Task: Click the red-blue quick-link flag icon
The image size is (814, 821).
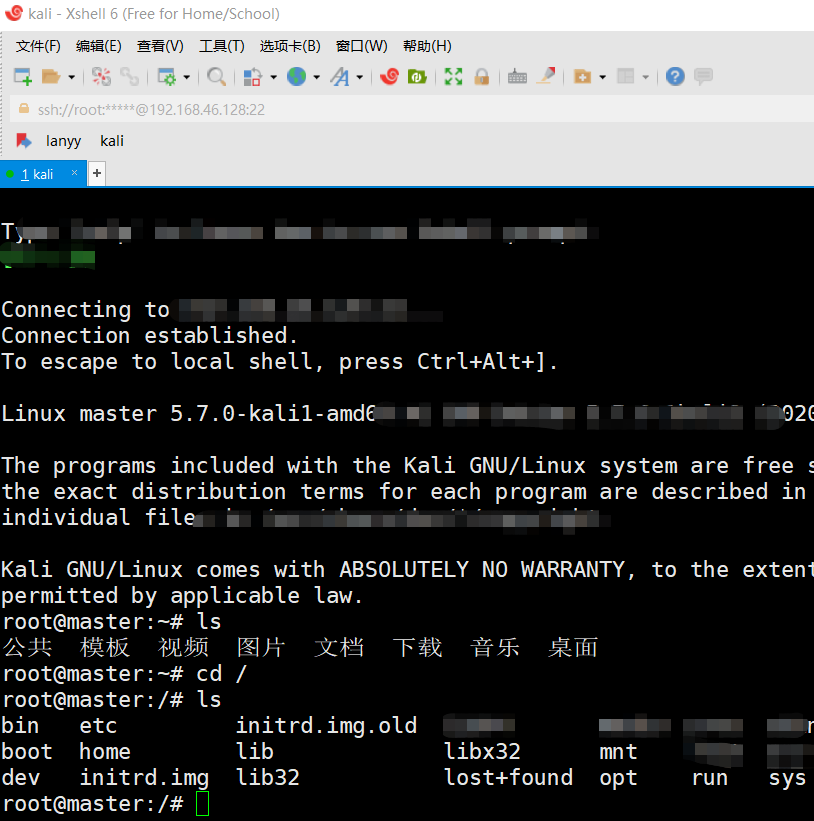Action: coord(24,141)
